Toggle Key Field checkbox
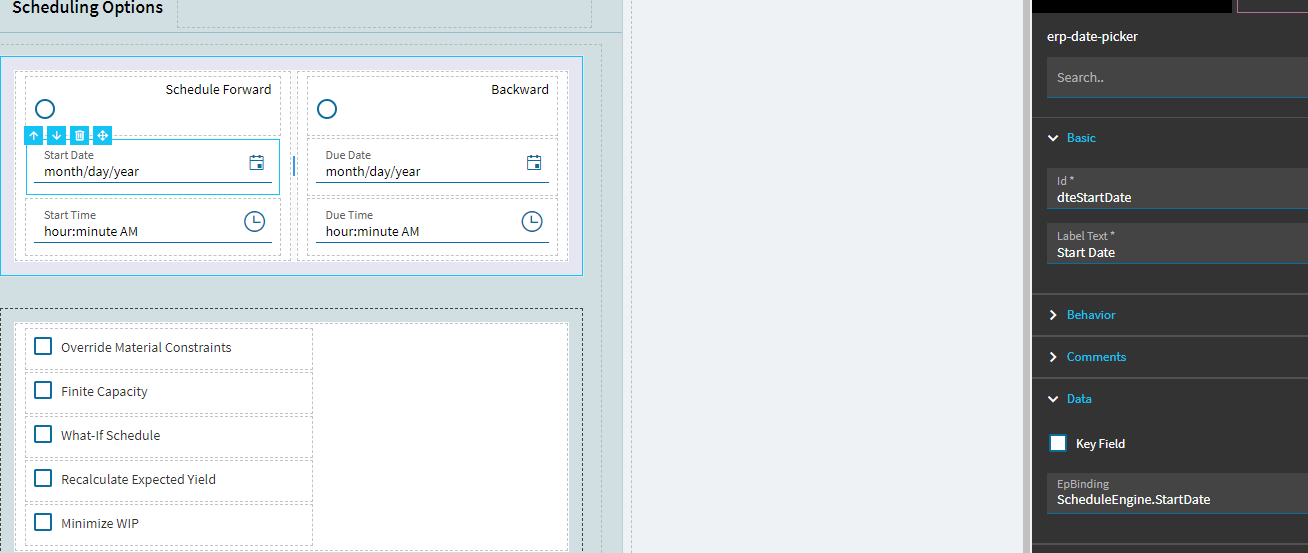The height and width of the screenshot is (553, 1308). pos(1058,443)
